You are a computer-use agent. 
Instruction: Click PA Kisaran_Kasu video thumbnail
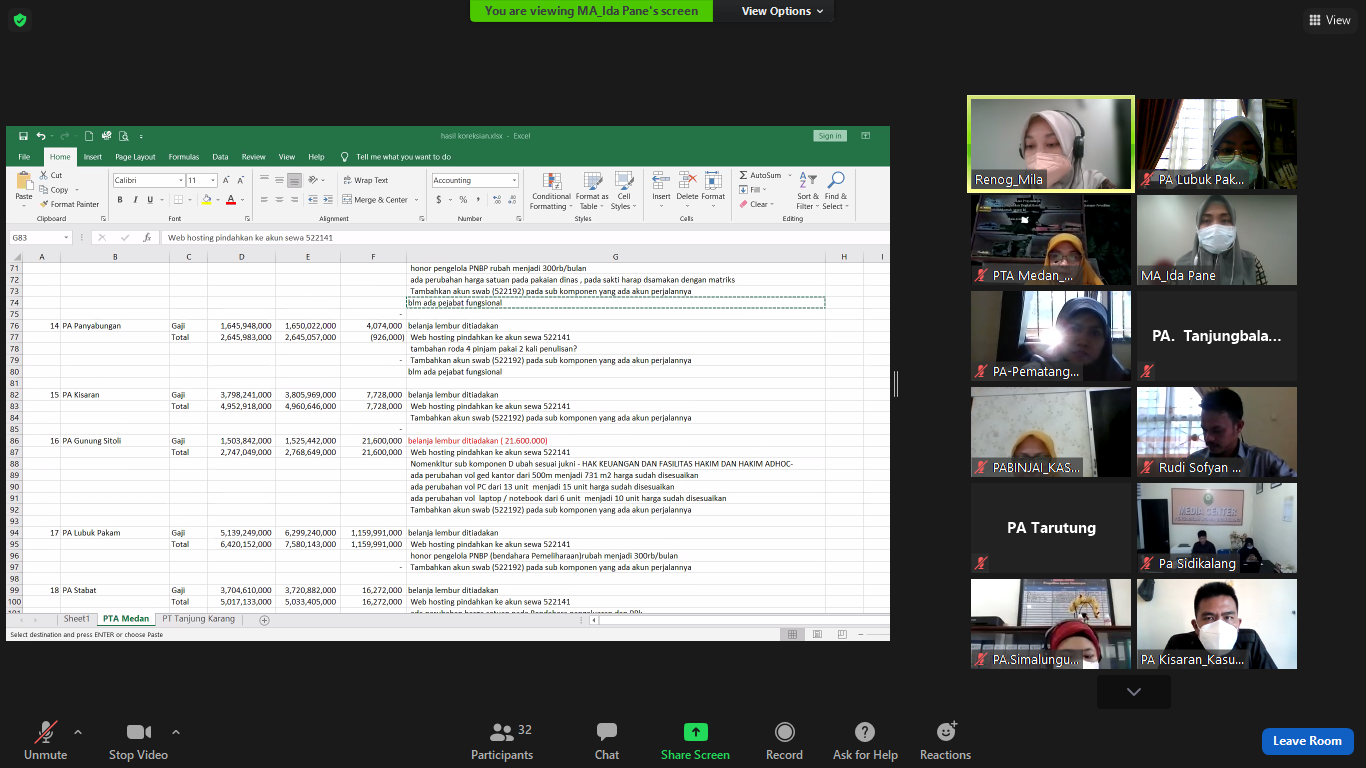[1216, 624]
